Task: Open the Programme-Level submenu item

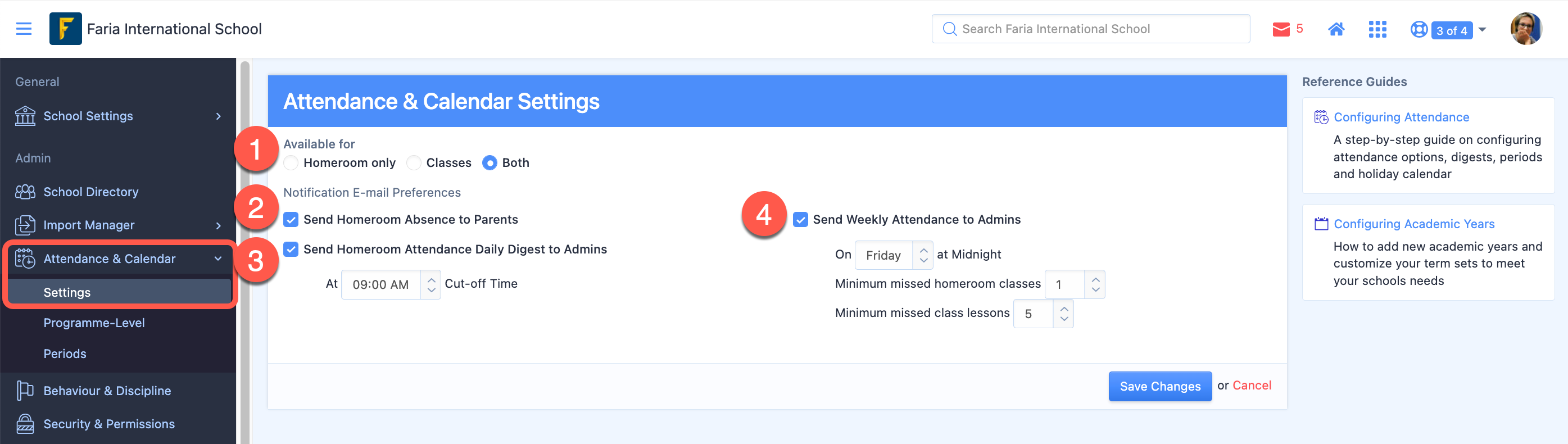Action: coord(94,323)
